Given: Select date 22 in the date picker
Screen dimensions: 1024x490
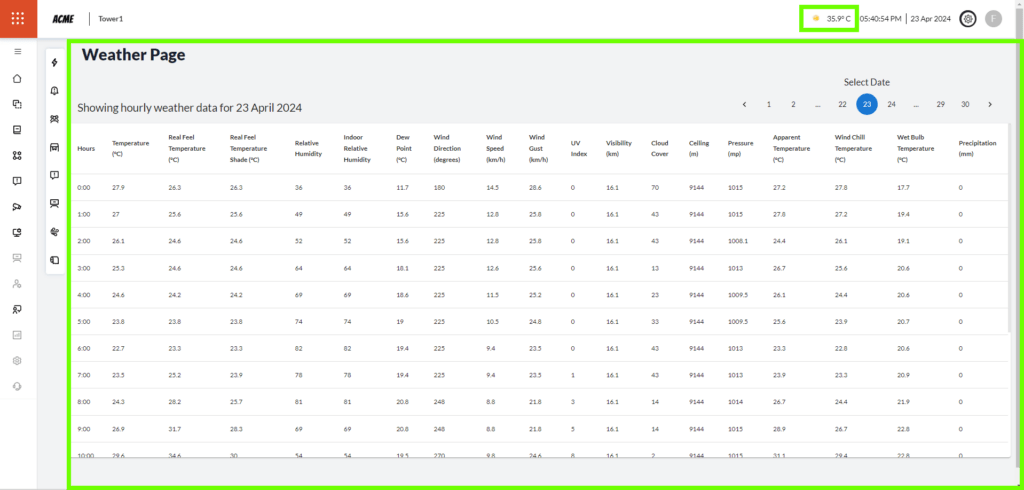Looking at the screenshot, I should pos(842,104).
